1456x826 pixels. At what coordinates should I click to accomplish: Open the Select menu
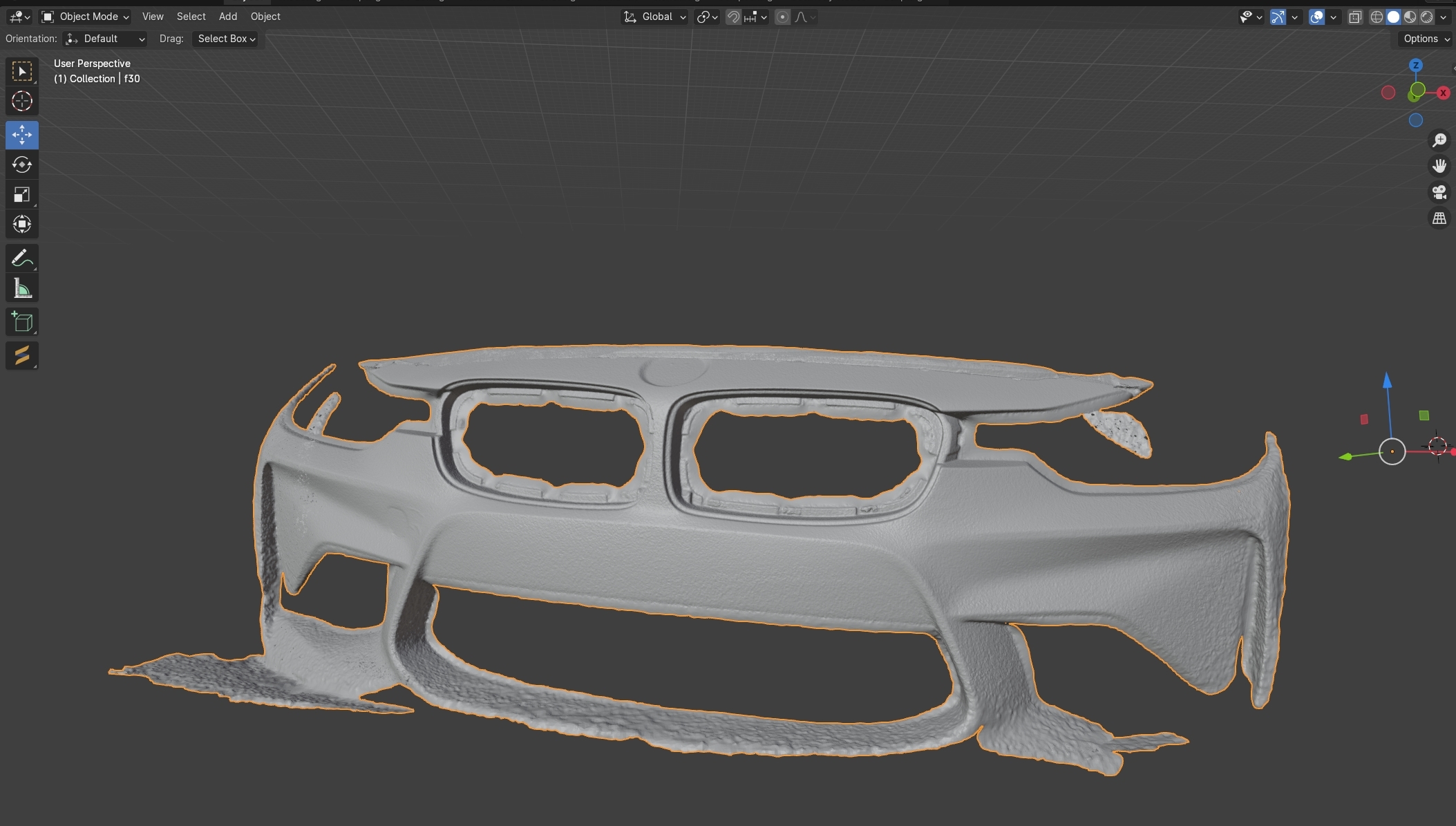click(x=191, y=17)
